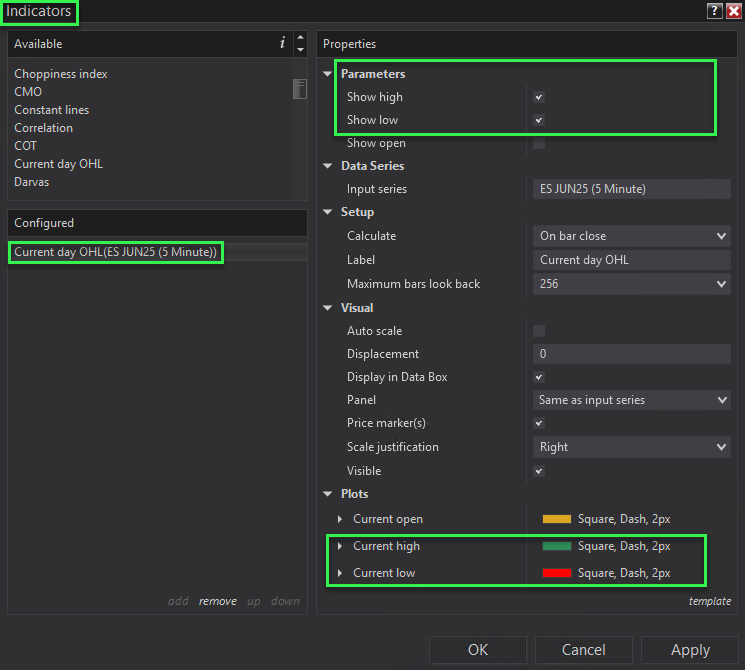Click the up arrow beside Available header
745x670 pixels.
pos(300,37)
